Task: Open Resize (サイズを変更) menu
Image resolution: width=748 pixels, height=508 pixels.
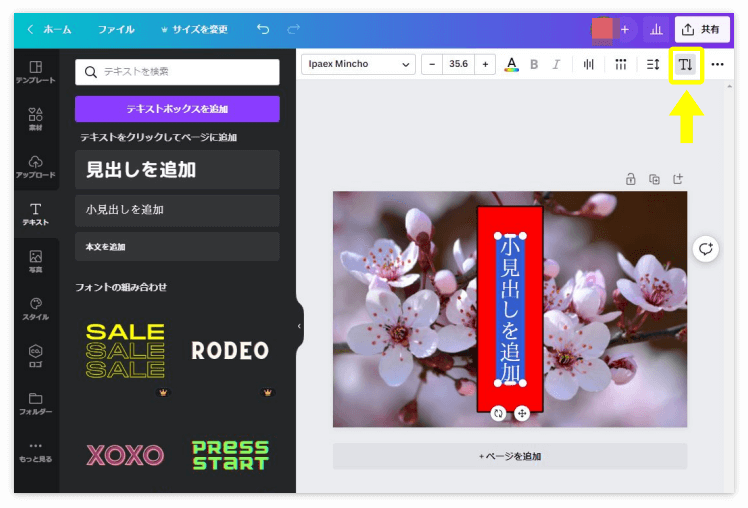Action: click(194, 30)
